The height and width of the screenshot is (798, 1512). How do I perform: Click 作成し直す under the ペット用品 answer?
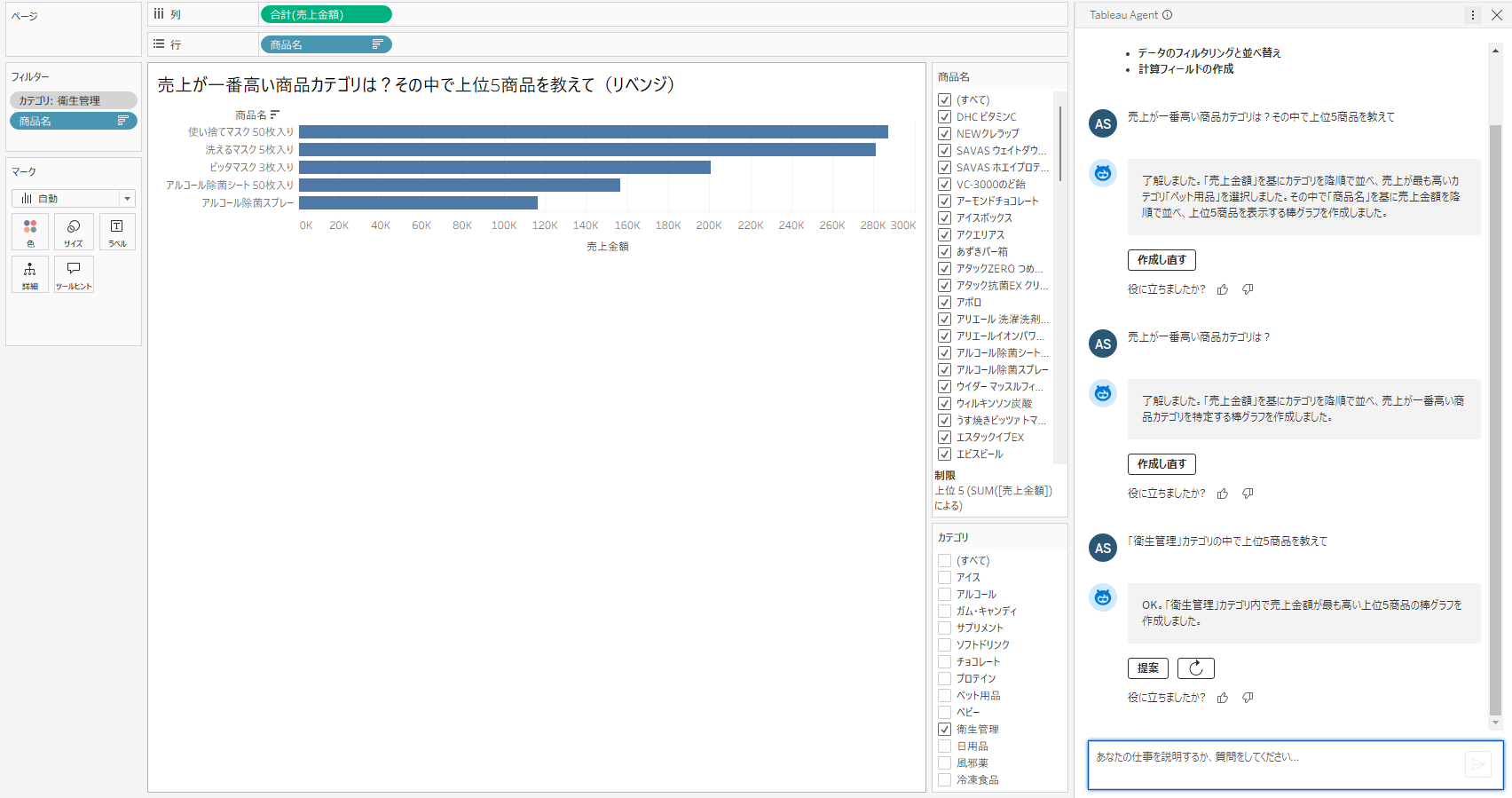click(1162, 260)
